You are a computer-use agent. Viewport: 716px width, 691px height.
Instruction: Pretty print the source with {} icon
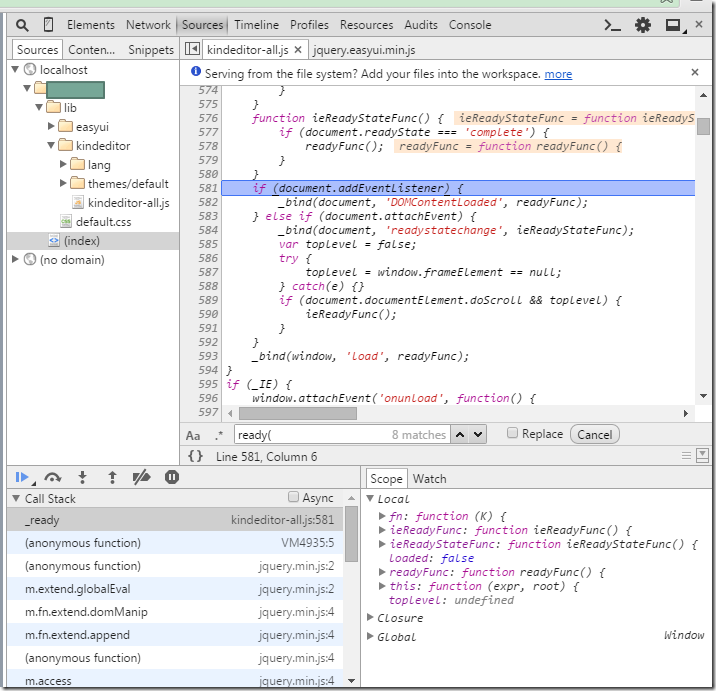coord(195,456)
